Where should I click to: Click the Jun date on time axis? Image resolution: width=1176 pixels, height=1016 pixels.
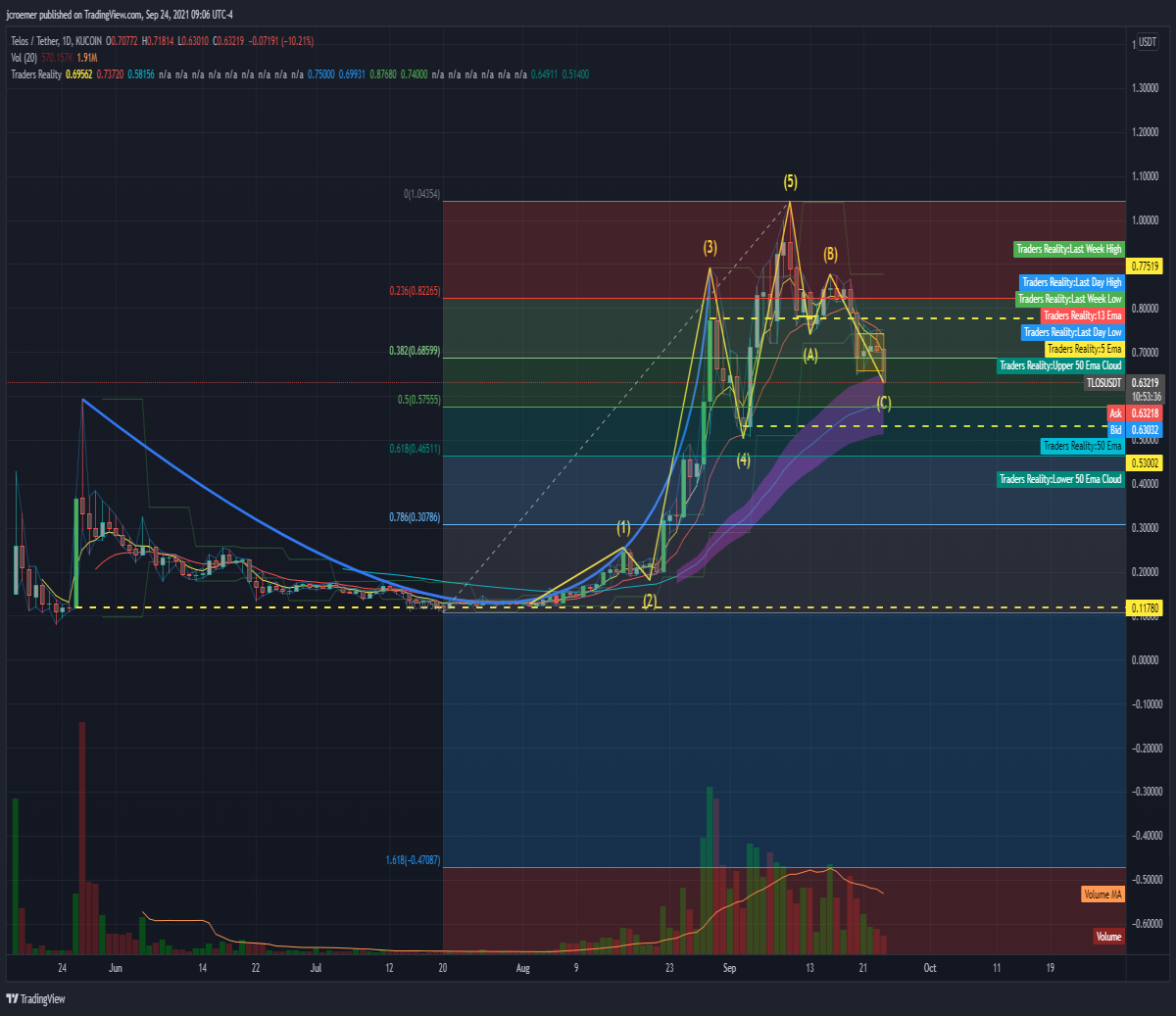pos(116,968)
